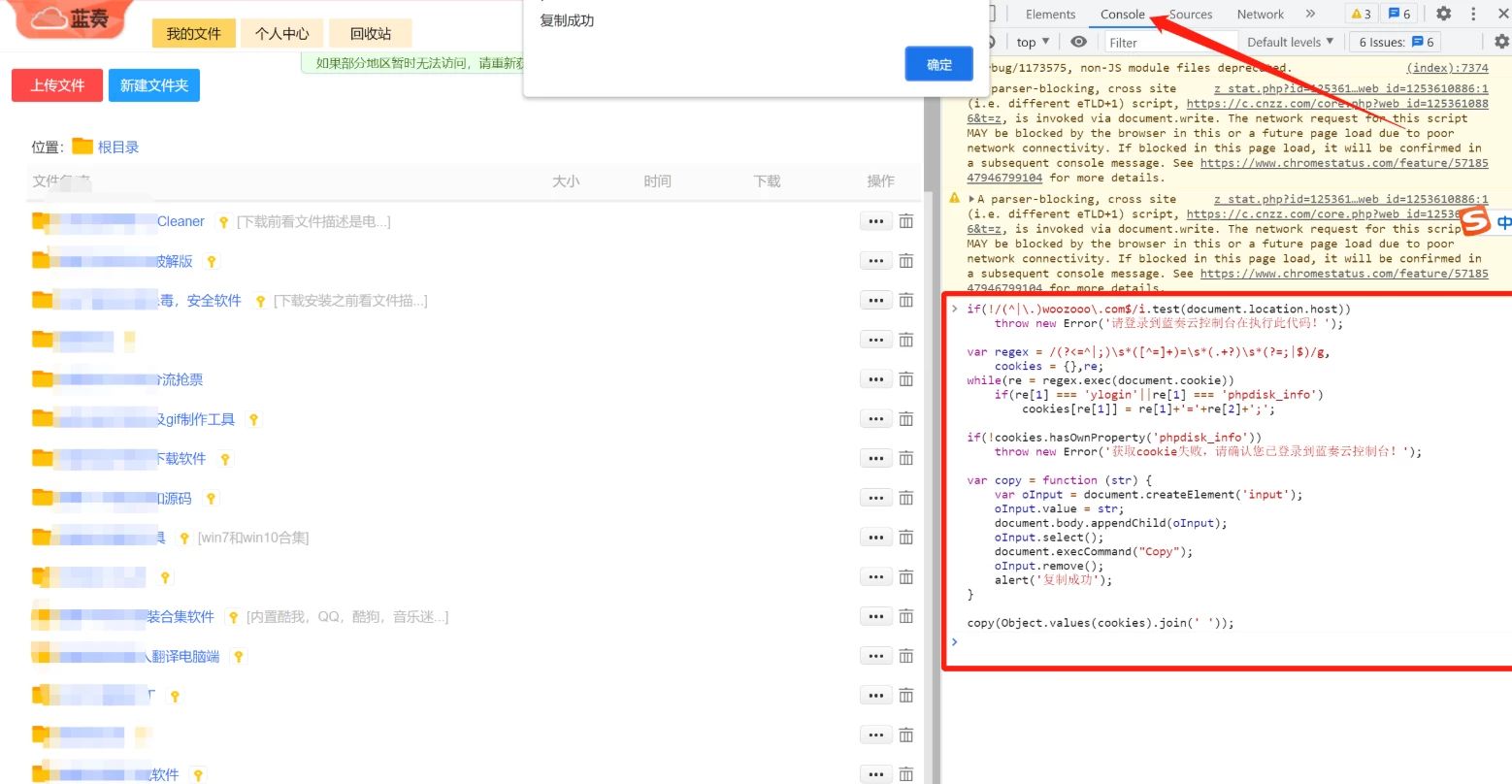1512x784 pixels.
Task: Click the trash icon in the 流抢票 row
Action: pos(905,379)
